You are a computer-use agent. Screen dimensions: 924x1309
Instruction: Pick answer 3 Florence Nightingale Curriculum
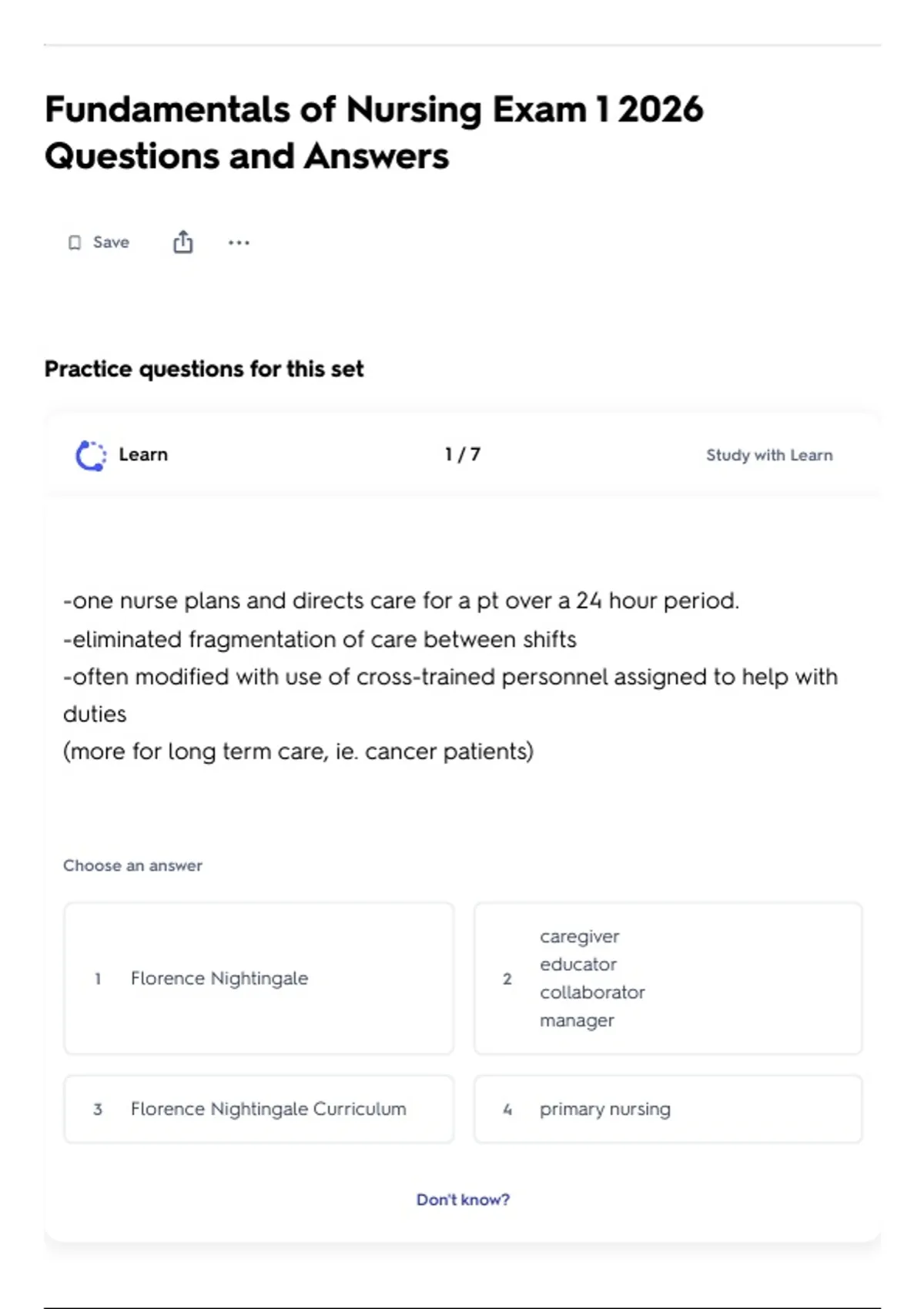[x=259, y=1109]
